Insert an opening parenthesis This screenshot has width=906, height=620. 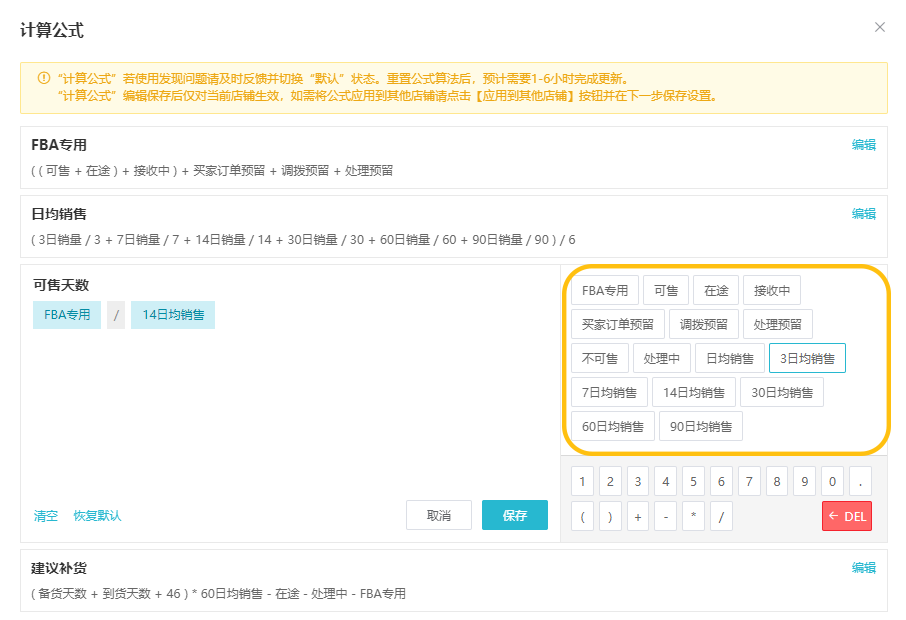582,515
